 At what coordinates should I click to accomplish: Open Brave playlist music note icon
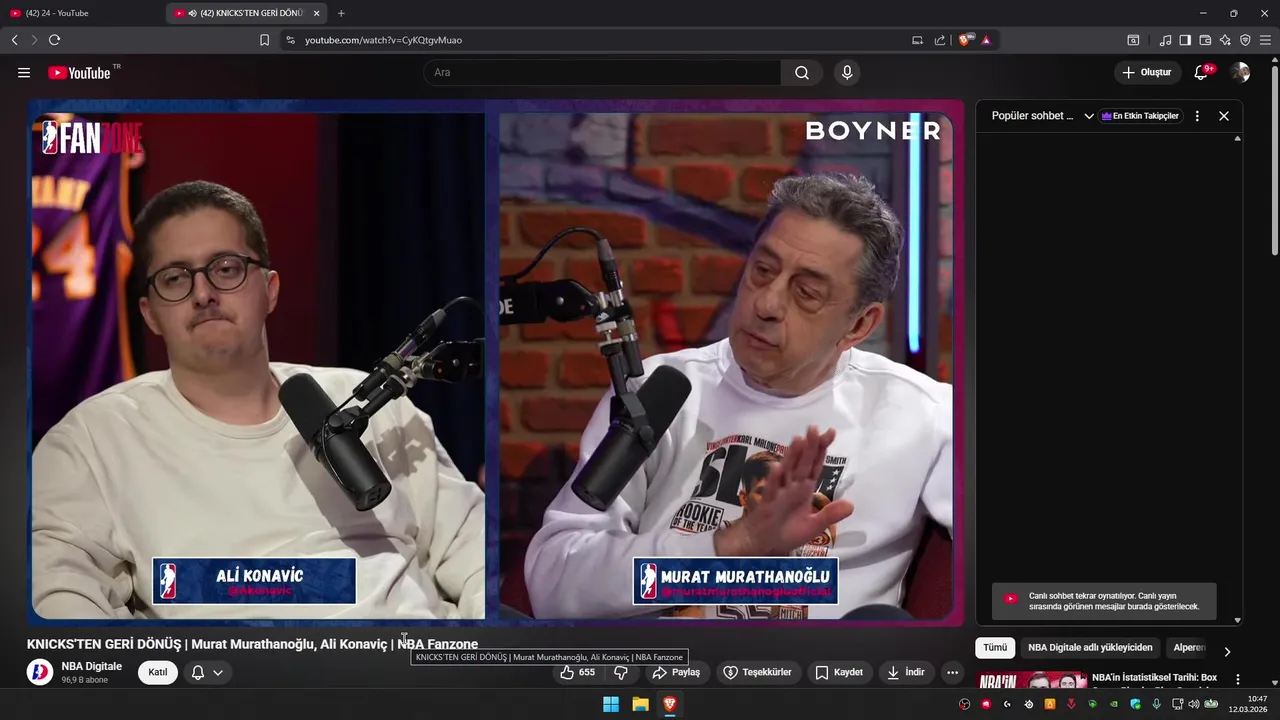[x=1165, y=40]
